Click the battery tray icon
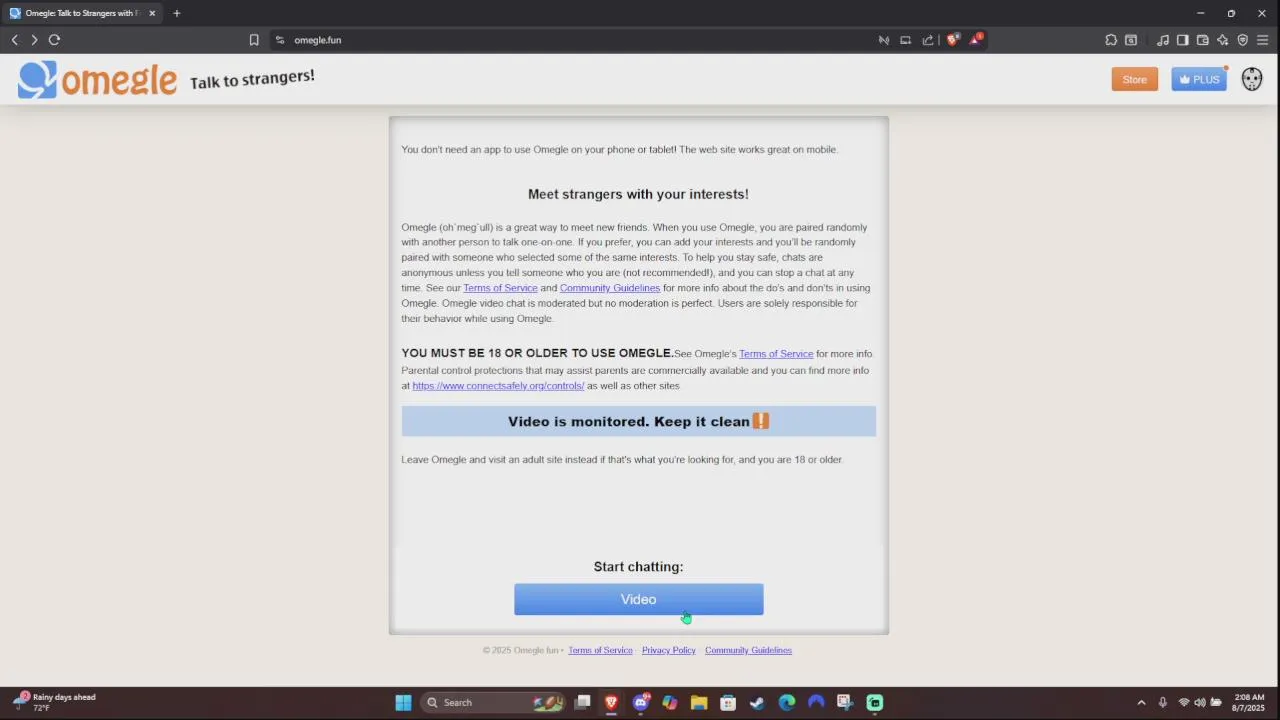Image resolution: width=1280 pixels, height=720 pixels. 1216,702
